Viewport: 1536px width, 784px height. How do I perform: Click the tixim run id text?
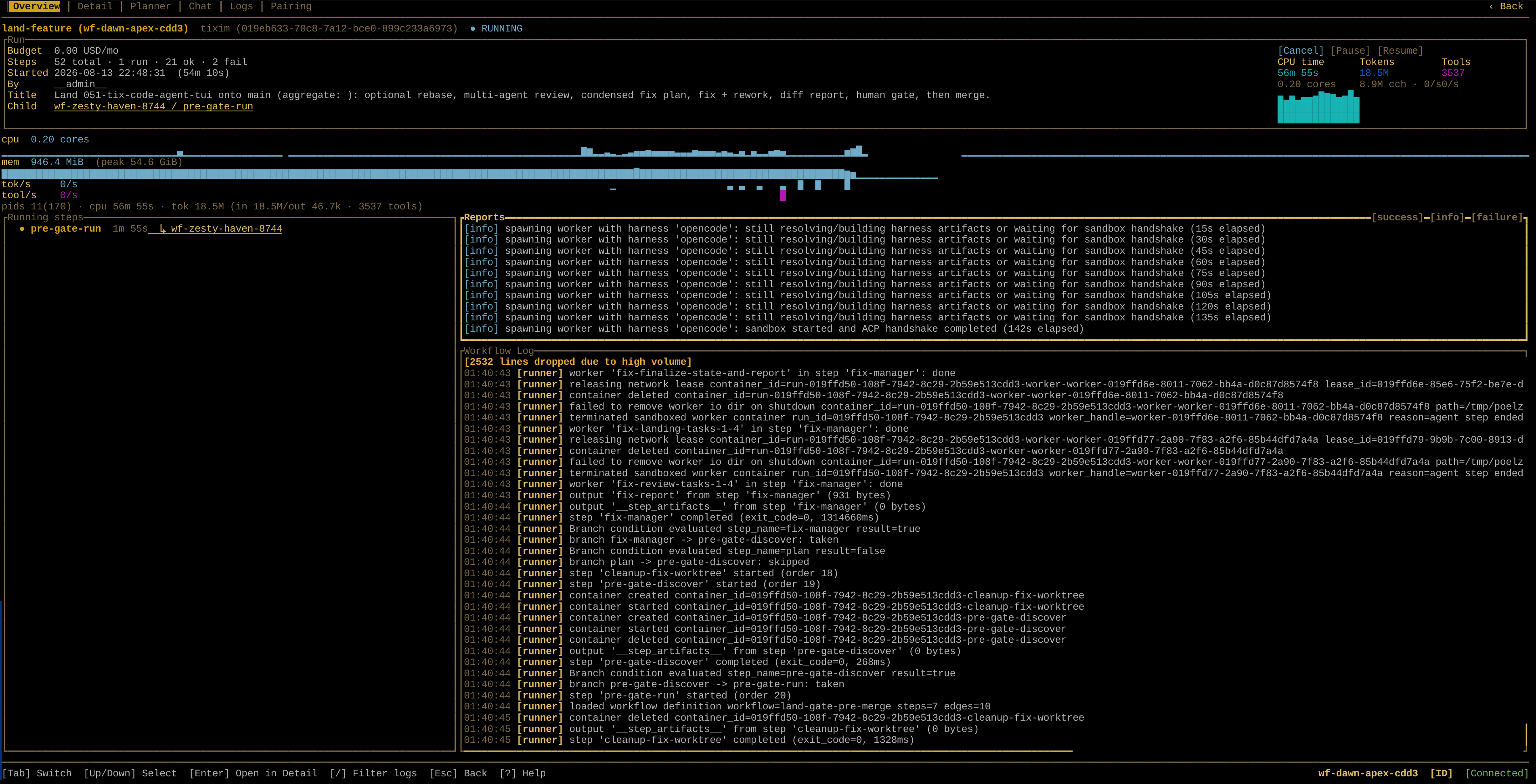pyautogui.click(x=329, y=29)
